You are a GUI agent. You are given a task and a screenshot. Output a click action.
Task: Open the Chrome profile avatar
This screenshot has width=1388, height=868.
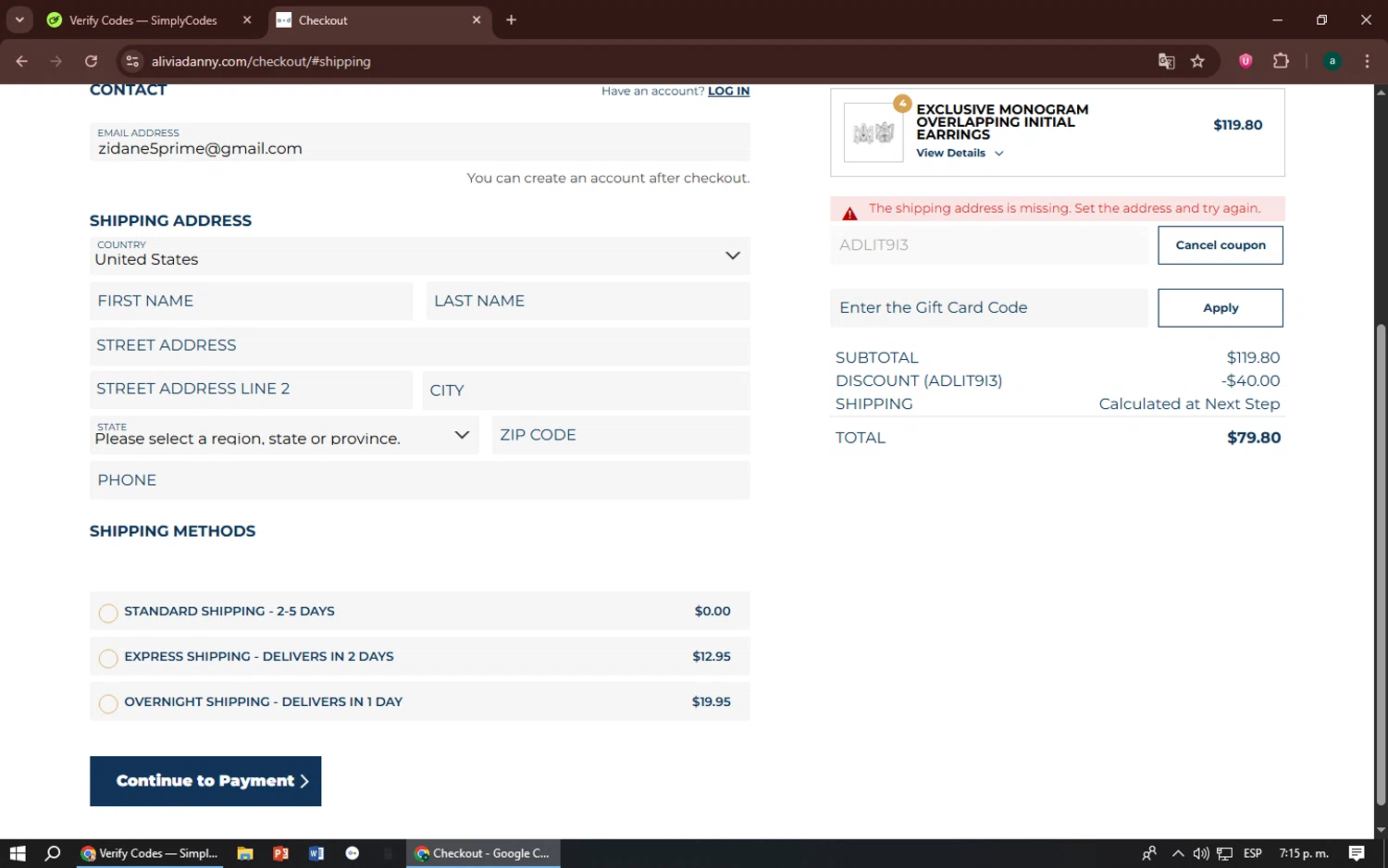(x=1332, y=61)
